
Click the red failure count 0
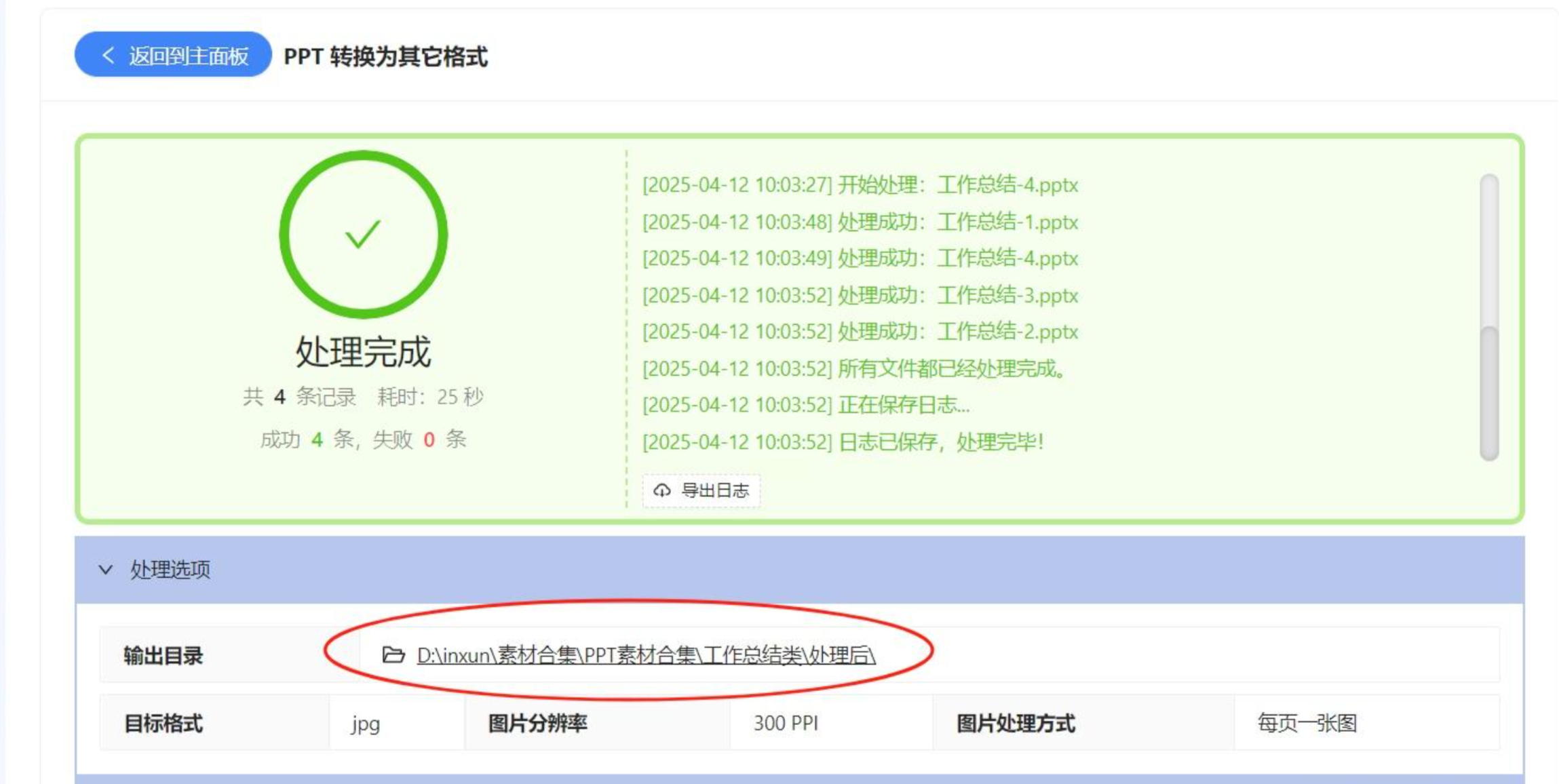tap(429, 440)
